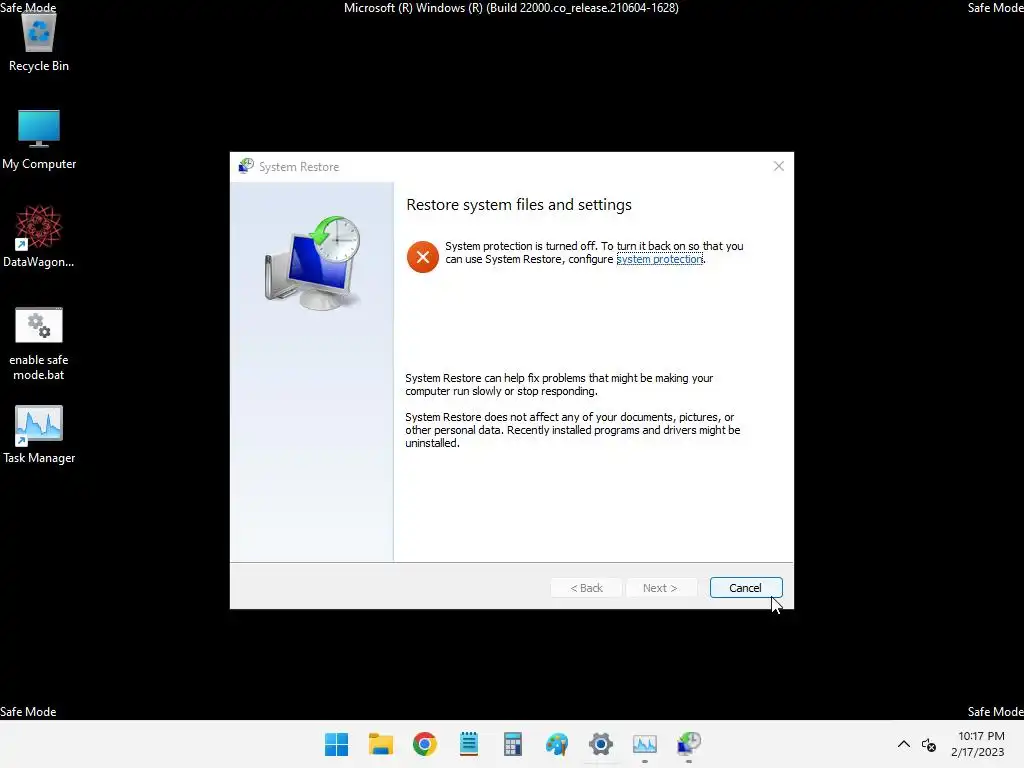
Task: Click the muted volume tray icon
Action: coord(929,744)
